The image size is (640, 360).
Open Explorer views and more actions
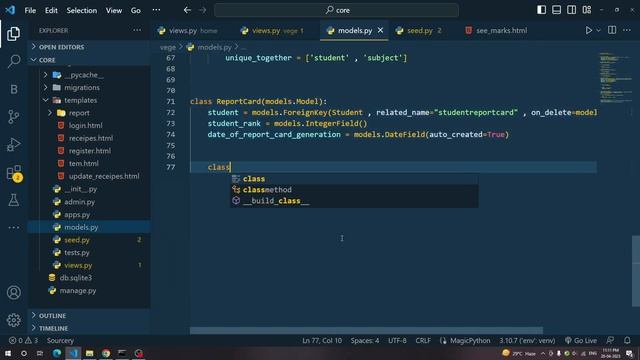point(137,30)
